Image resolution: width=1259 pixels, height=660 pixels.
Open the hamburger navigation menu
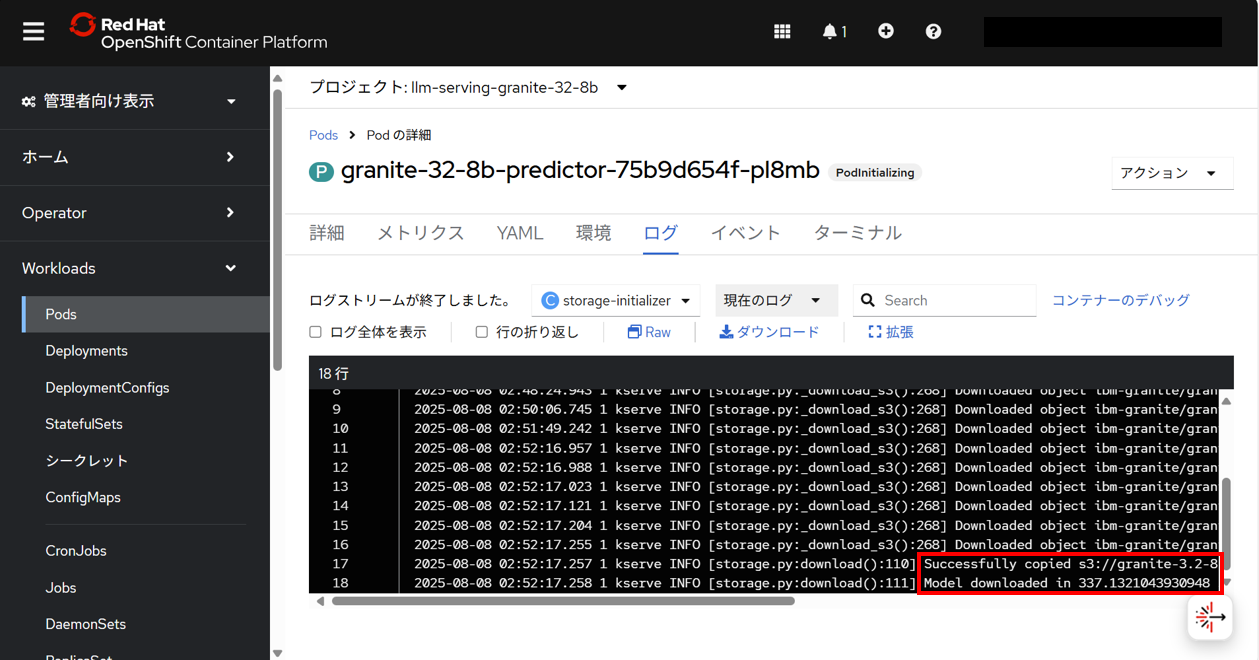34,32
